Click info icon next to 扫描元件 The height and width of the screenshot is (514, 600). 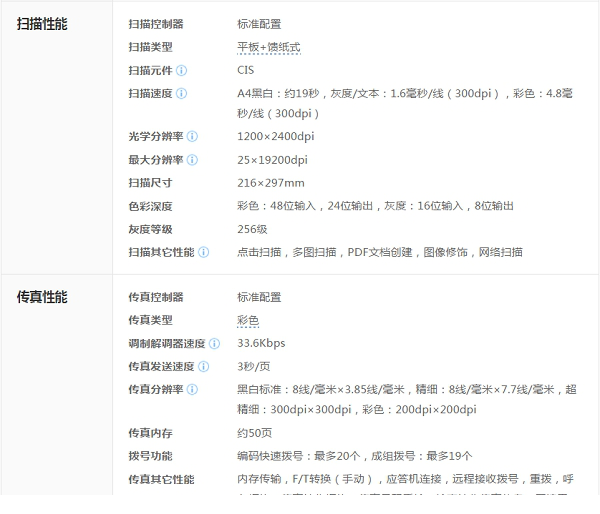coord(181,70)
